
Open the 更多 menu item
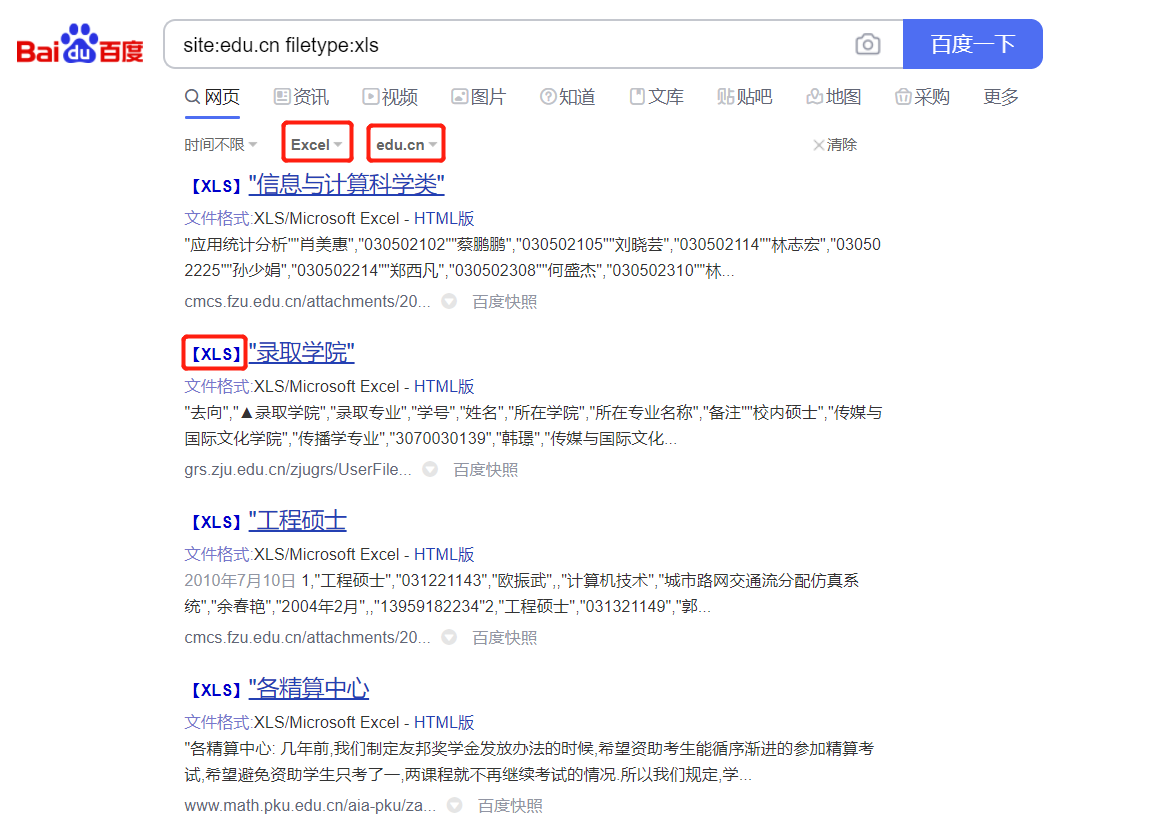coord(1001,97)
